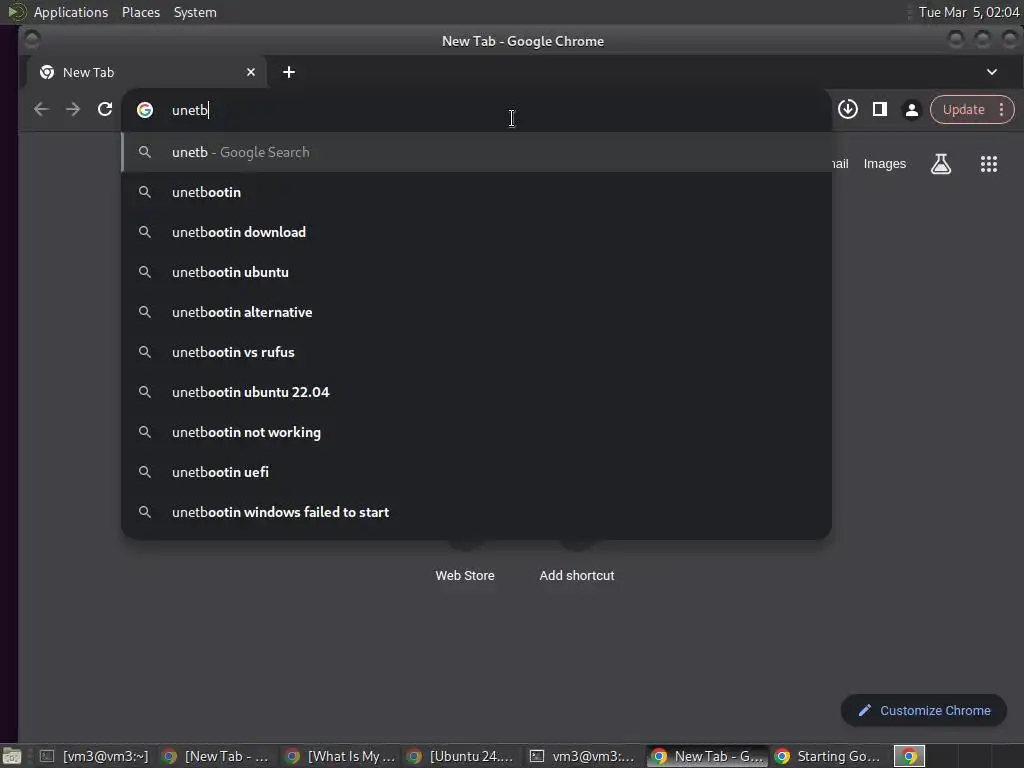This screenshot has height=768, width=1024.
Task: Open the Google apps grid
Action: click(989, 164)
